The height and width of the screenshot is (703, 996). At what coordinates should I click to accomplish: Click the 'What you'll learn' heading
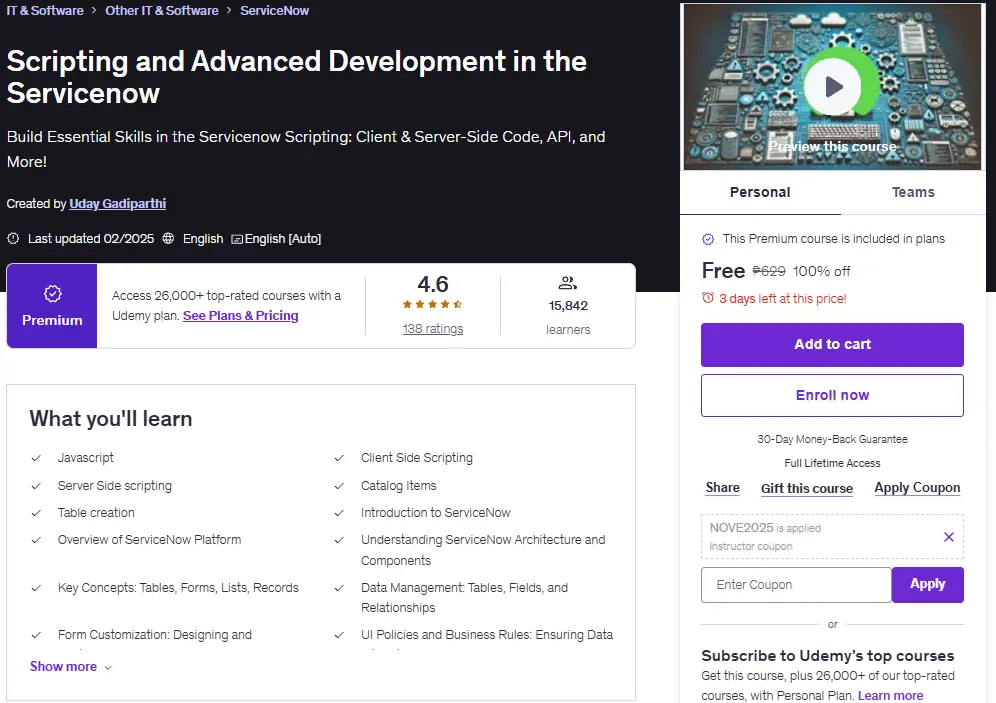[111, 419]
